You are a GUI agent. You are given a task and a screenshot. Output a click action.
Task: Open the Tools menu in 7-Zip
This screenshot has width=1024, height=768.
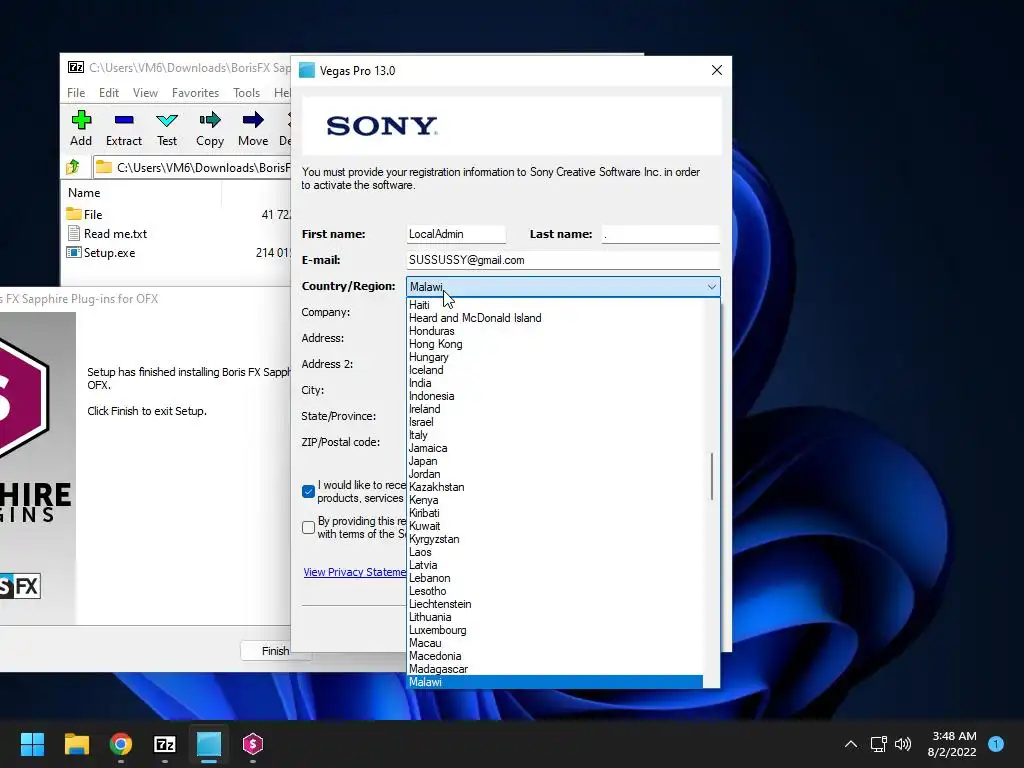coord(246,93)
